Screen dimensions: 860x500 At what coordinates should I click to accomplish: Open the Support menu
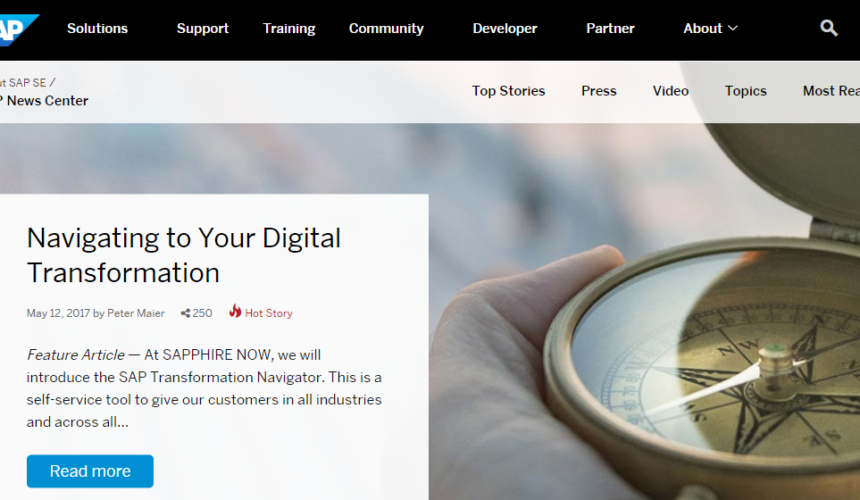tap(202, 29)
